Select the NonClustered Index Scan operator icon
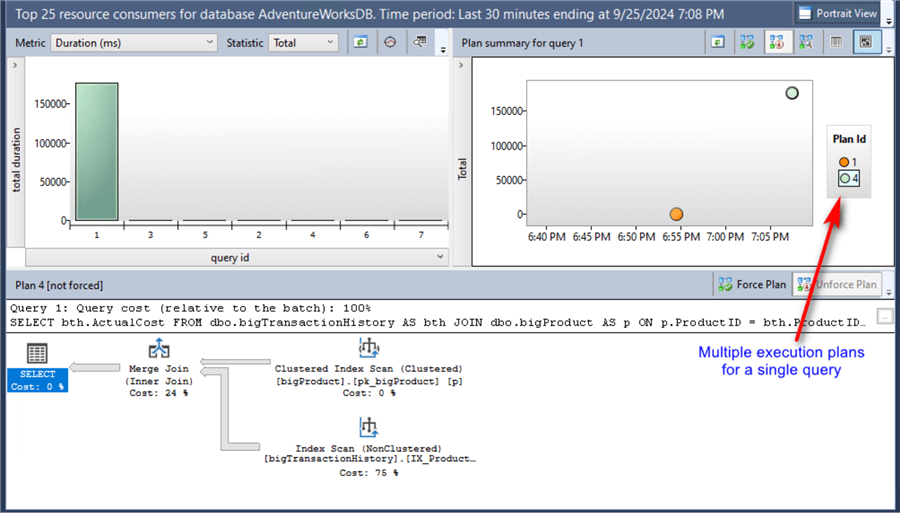Image resolution: width=900 pixels, height=513 pixels. pos(368,428)
